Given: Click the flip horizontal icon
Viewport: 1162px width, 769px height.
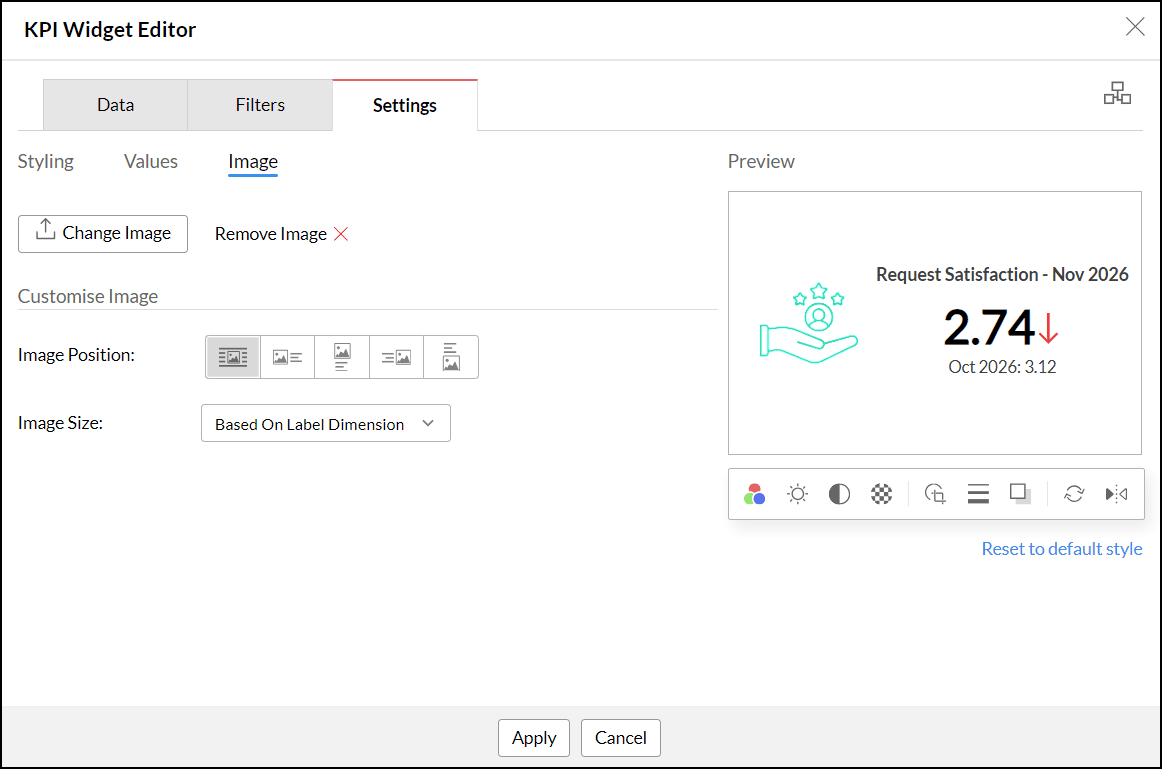Looking at the screenshot, I should [1116, 494].
